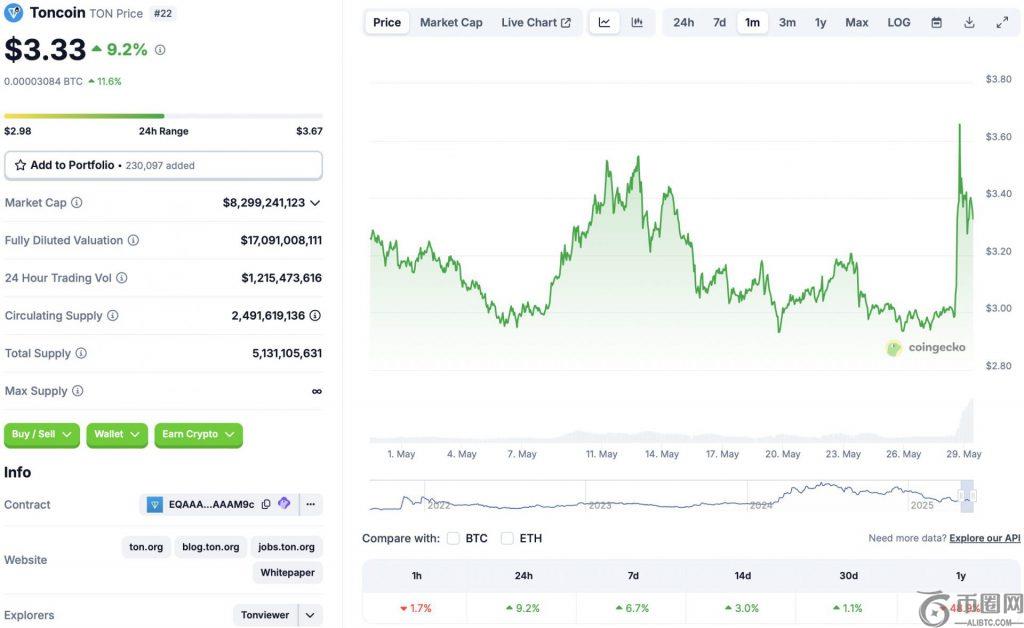
Task: Enable the BTC comparison checkbox
Action: [x=453, y=538]
